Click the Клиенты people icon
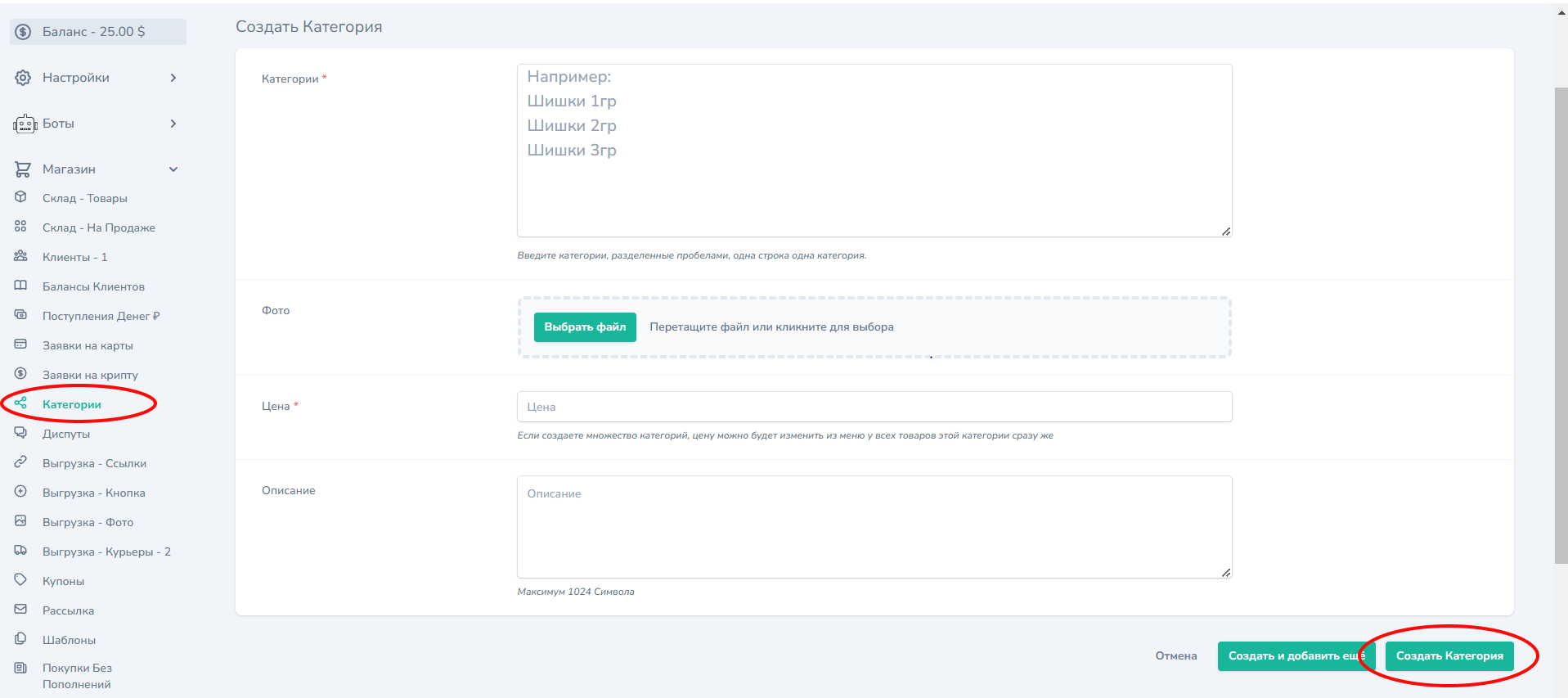The height and width of the screenshot is (698, 1568). (20, 256)
